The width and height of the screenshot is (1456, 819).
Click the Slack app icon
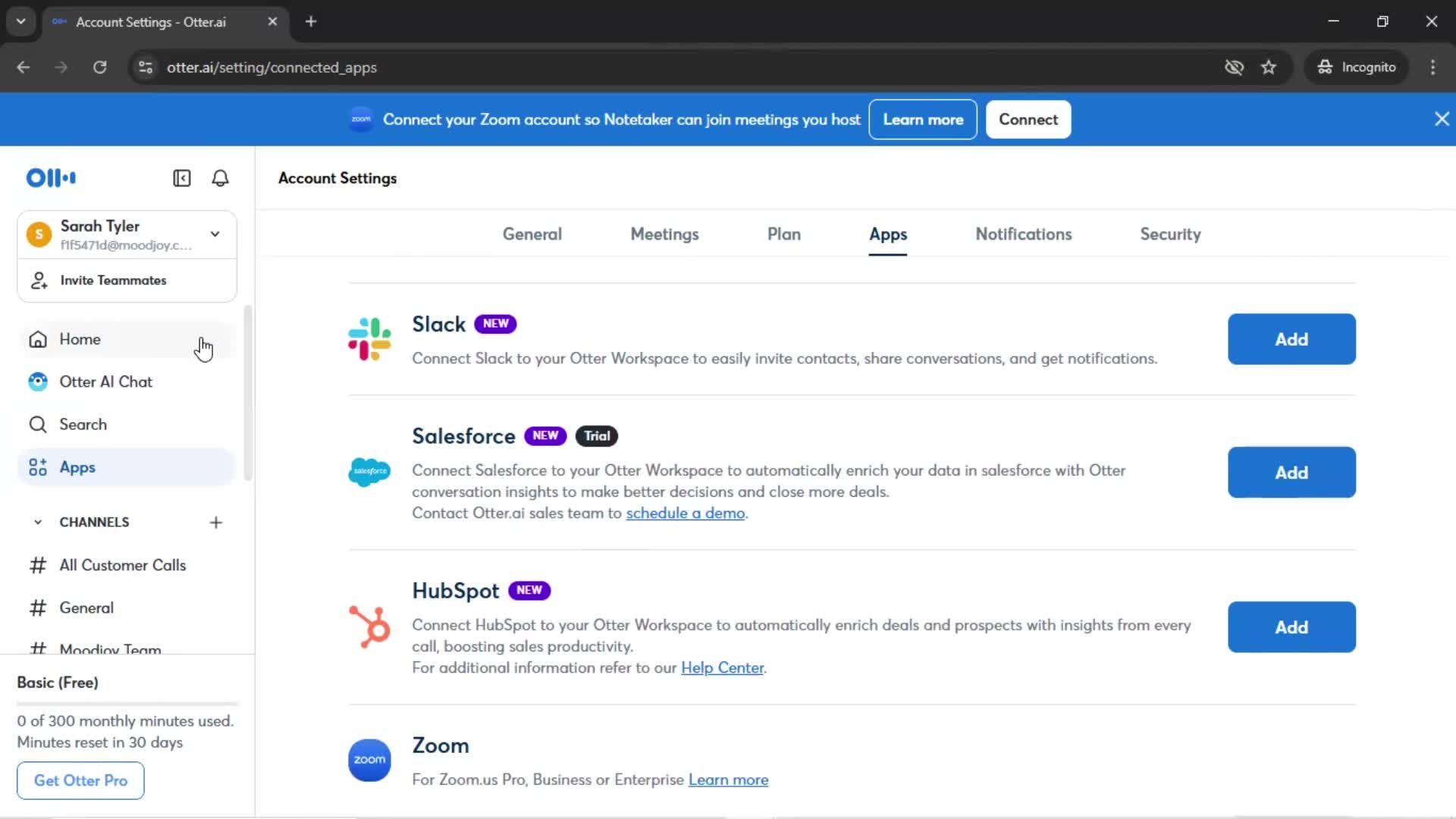[x=369, y=339]
